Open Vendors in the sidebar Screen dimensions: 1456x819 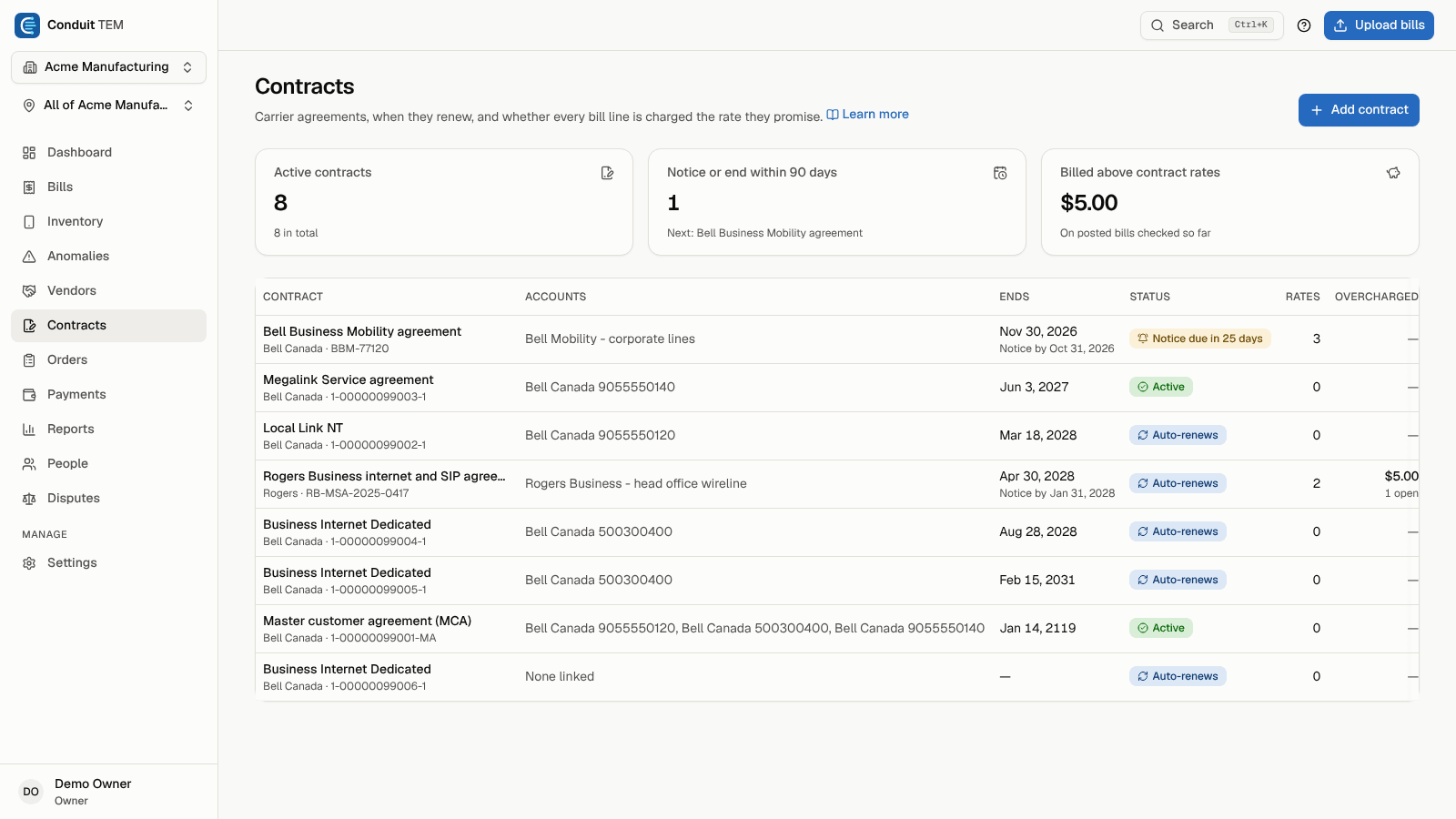pyautogui.click(x=108, y=291)
